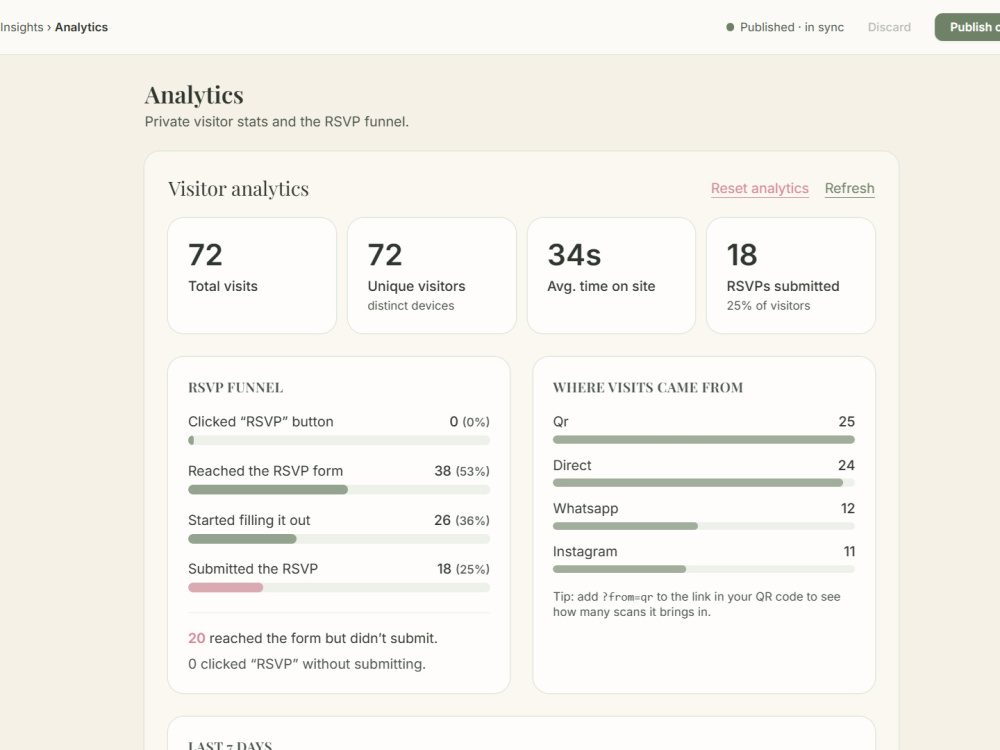Click '0 clicked RSVP without submitting' text
Viewport: 1000px width, 750px height.
pos(307,664)
